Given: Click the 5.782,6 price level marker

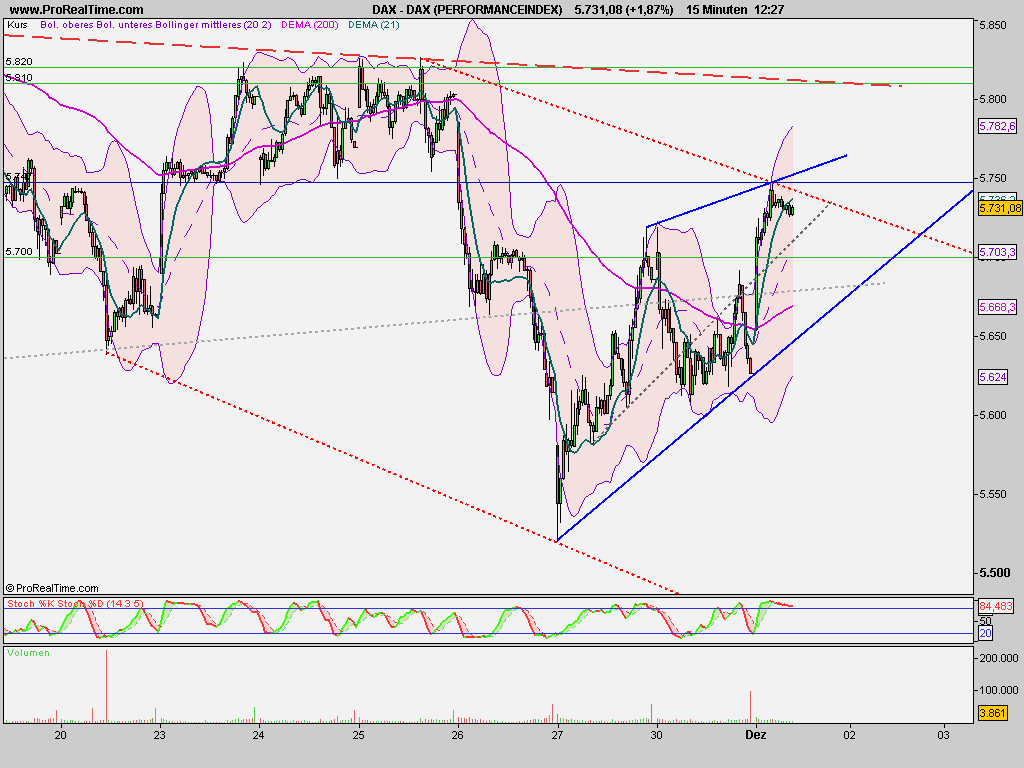Looking at the screenshot, I should point(997,127).
